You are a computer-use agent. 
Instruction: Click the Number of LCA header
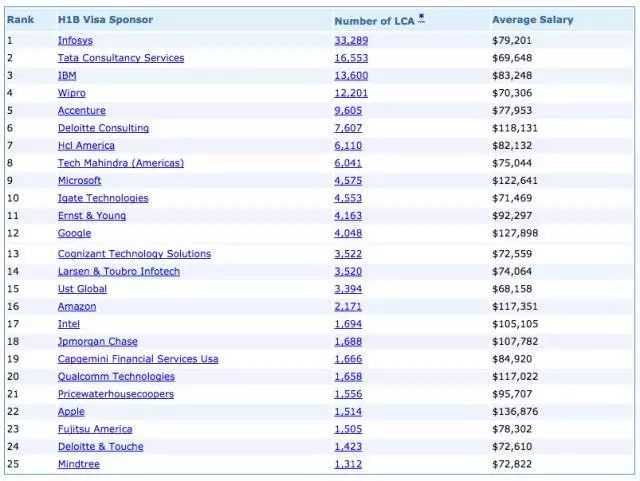pos(374,21)
